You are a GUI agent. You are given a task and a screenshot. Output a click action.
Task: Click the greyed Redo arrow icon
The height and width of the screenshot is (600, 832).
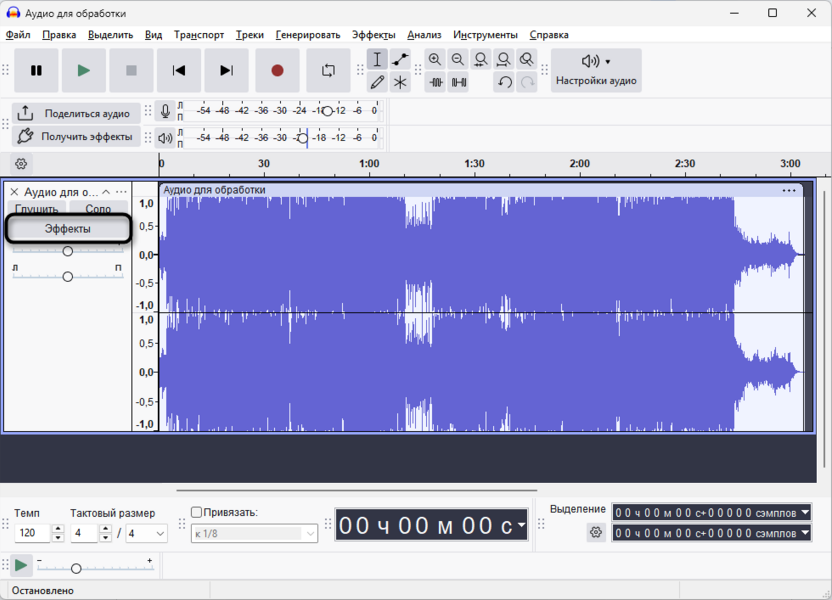click(x=527, y=82)
